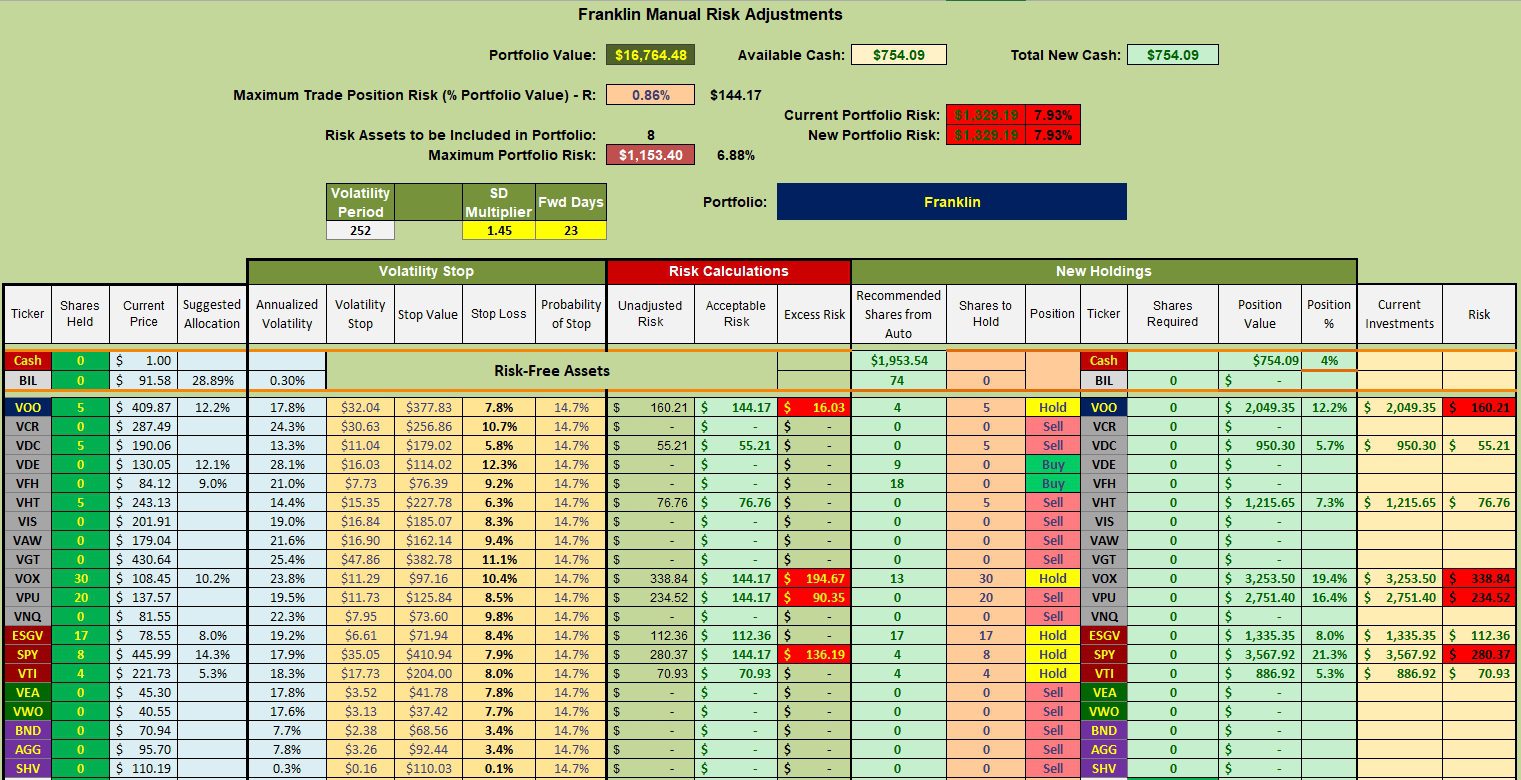1521x780 pixels.
Task: Select the SPY position value 3,567.92
Action: pos(1260,655)
